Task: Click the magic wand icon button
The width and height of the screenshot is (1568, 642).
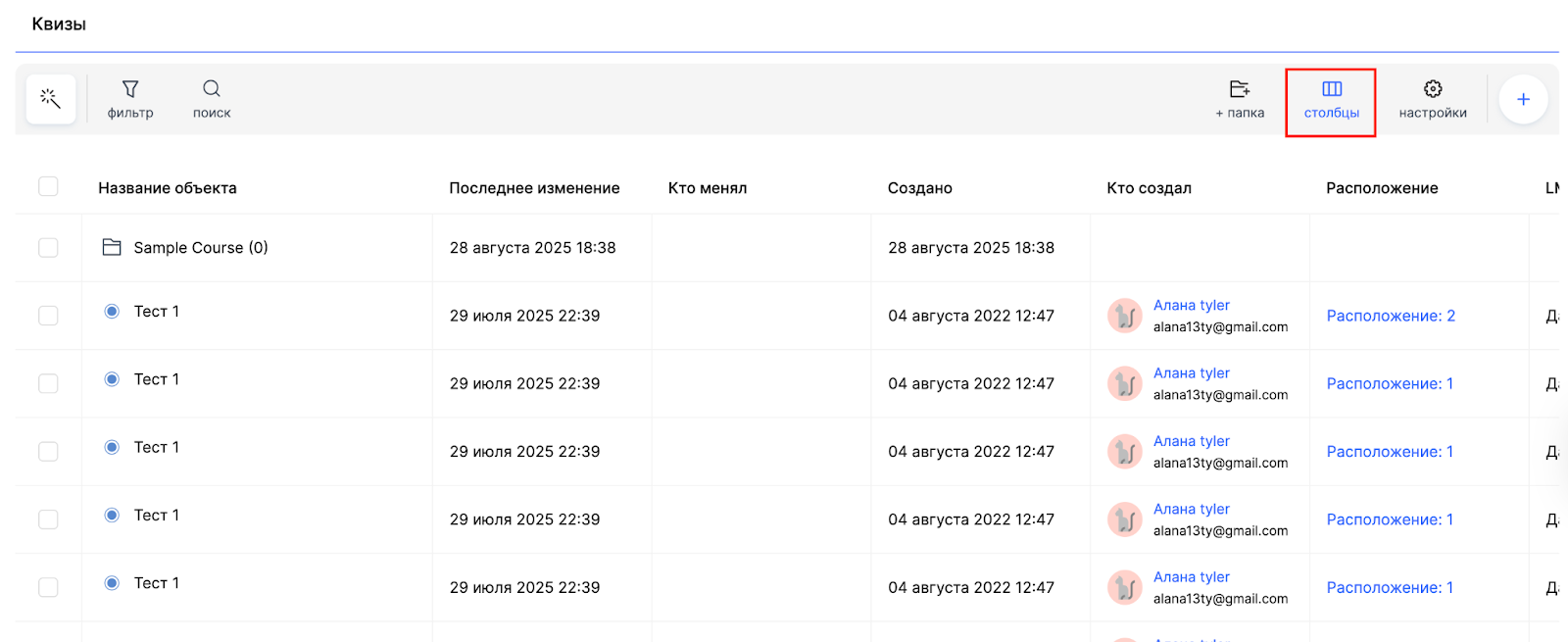Action: [x=51, y=99]
